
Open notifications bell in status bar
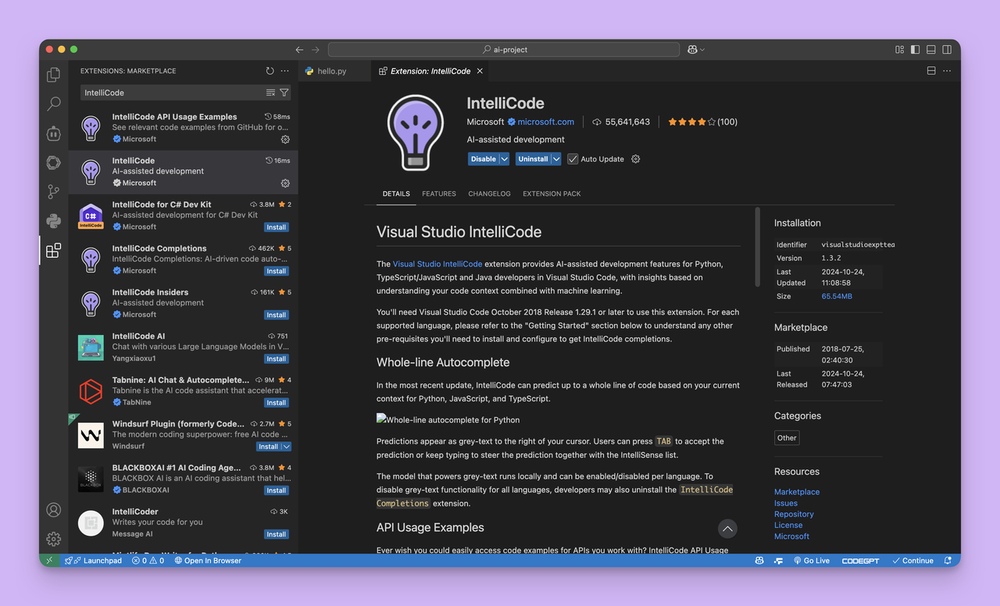948,561
